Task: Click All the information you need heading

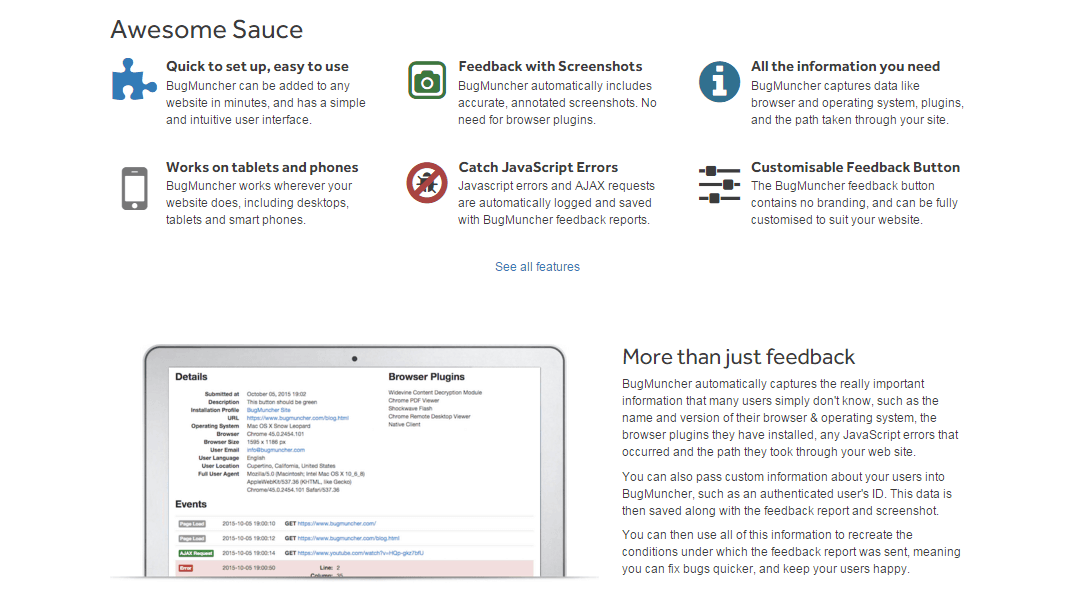Action: click(x=845, y=67)
